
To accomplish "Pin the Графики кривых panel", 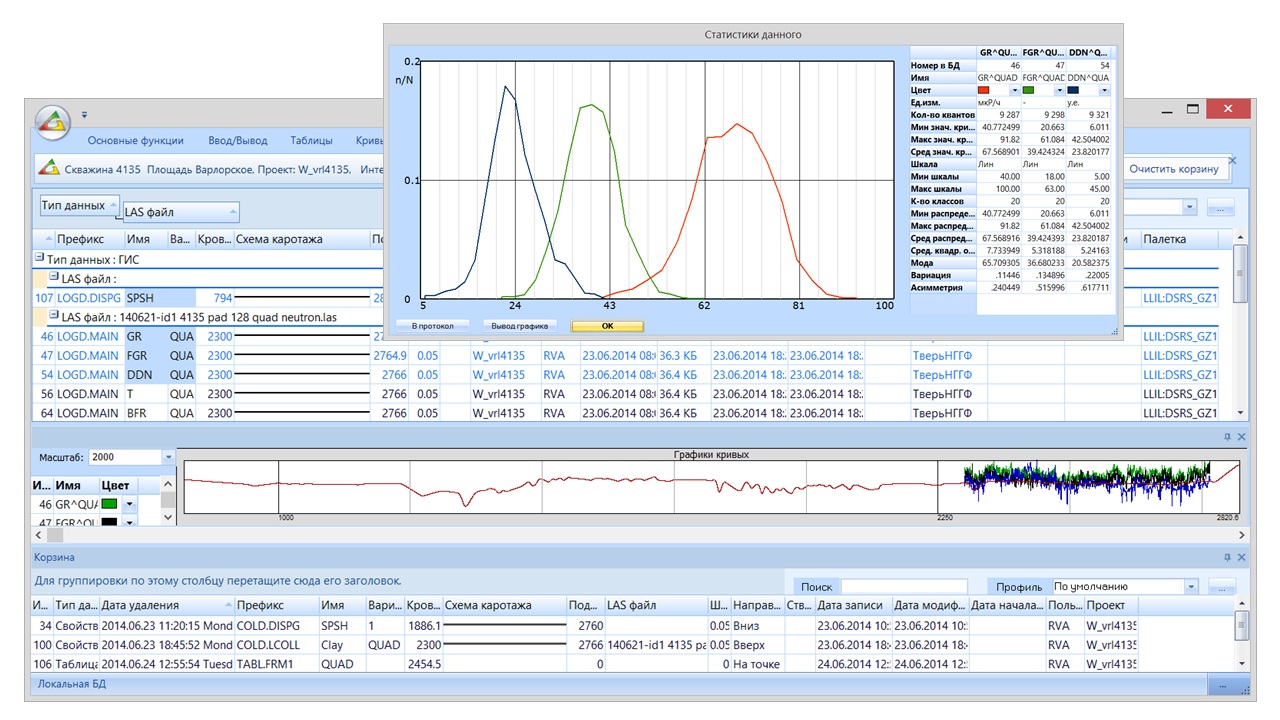I will point(1228,437).
